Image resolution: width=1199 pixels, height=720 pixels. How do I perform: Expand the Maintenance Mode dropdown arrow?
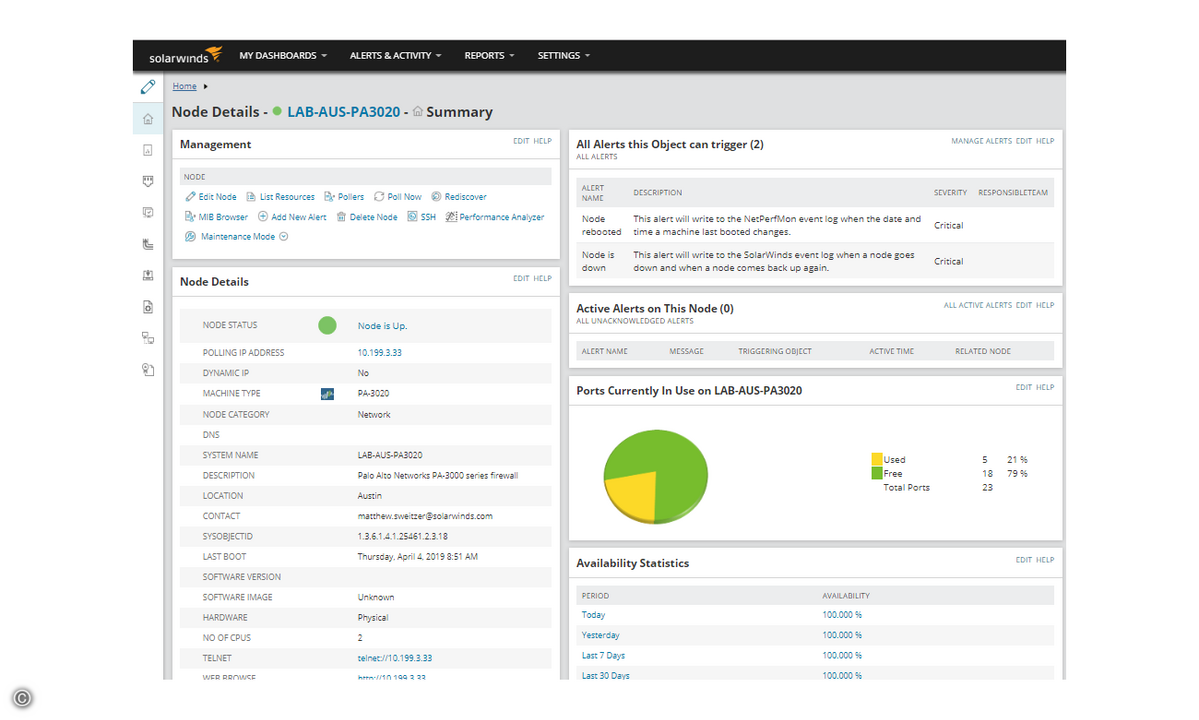(x=284, y=237)
